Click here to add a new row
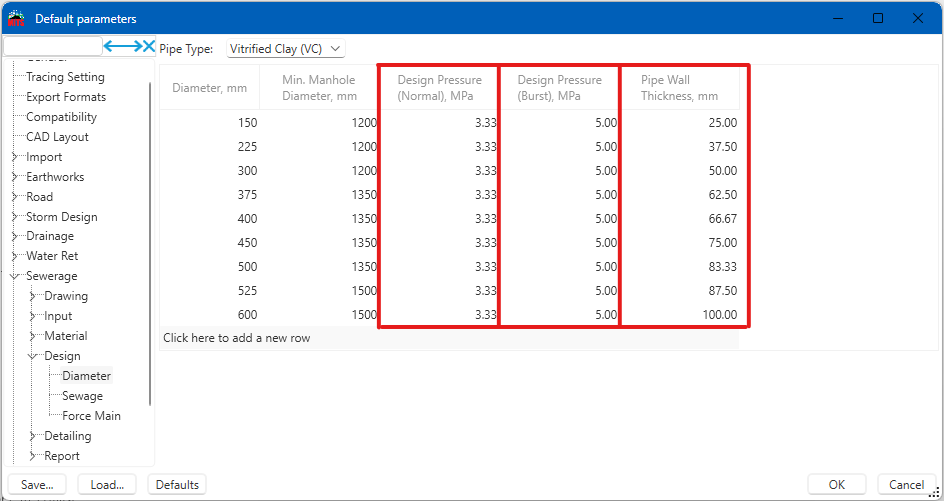This screenshot has width=944, height=501. pyautogui.click(x=237, y=338)
